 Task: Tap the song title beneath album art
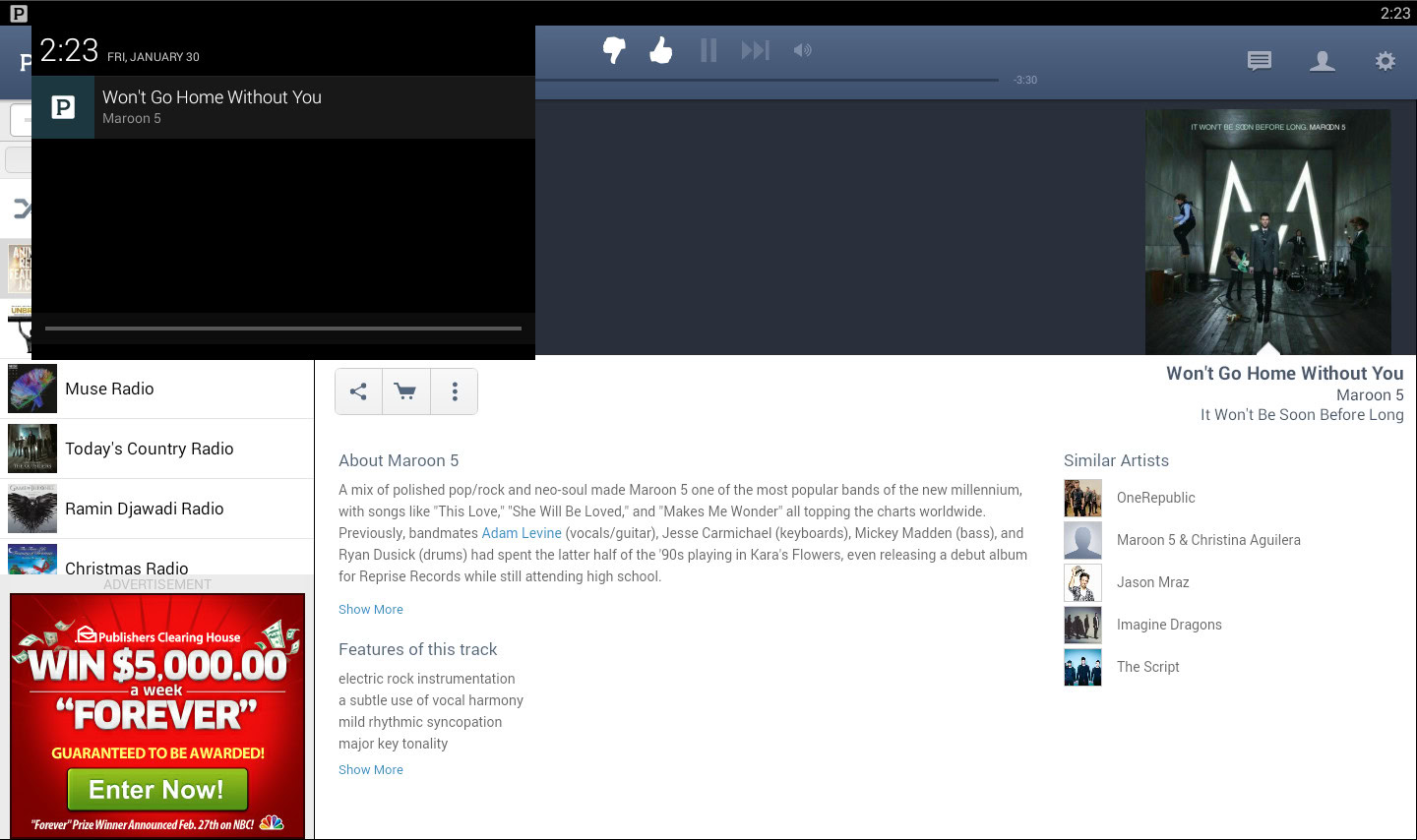point(1285,373)
